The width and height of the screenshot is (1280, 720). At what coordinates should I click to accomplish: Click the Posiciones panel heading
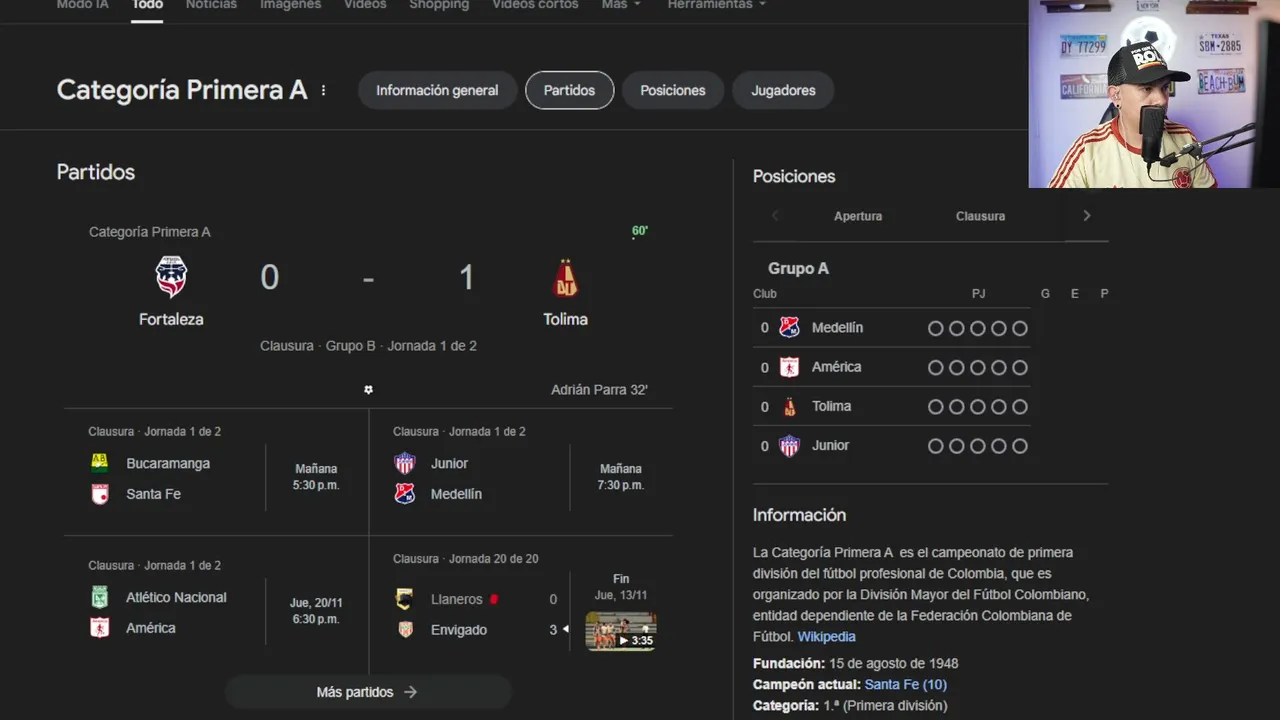794,176
